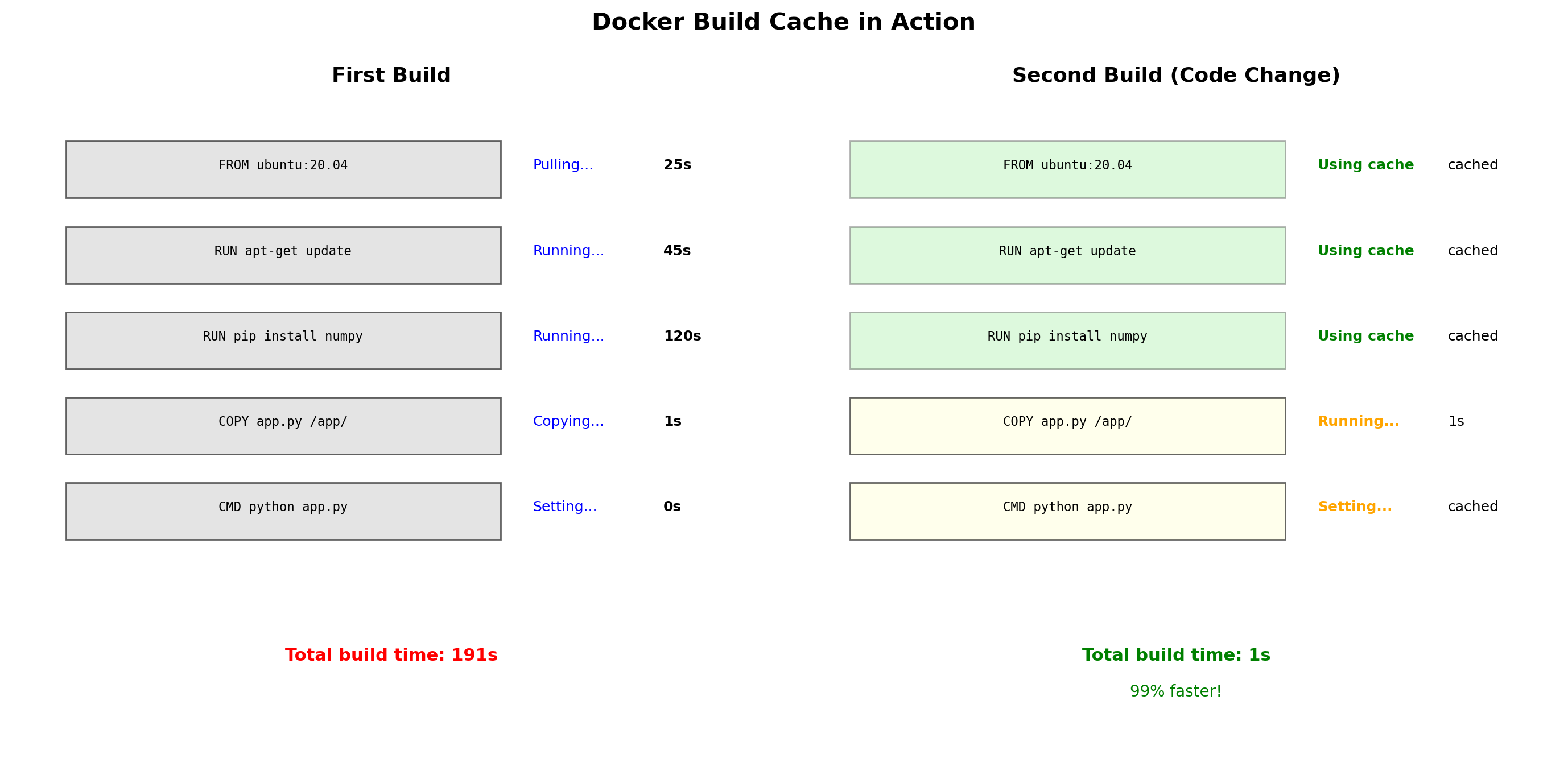Click Total build time: 191s text
1568x779 pixels.
[391, 655]
